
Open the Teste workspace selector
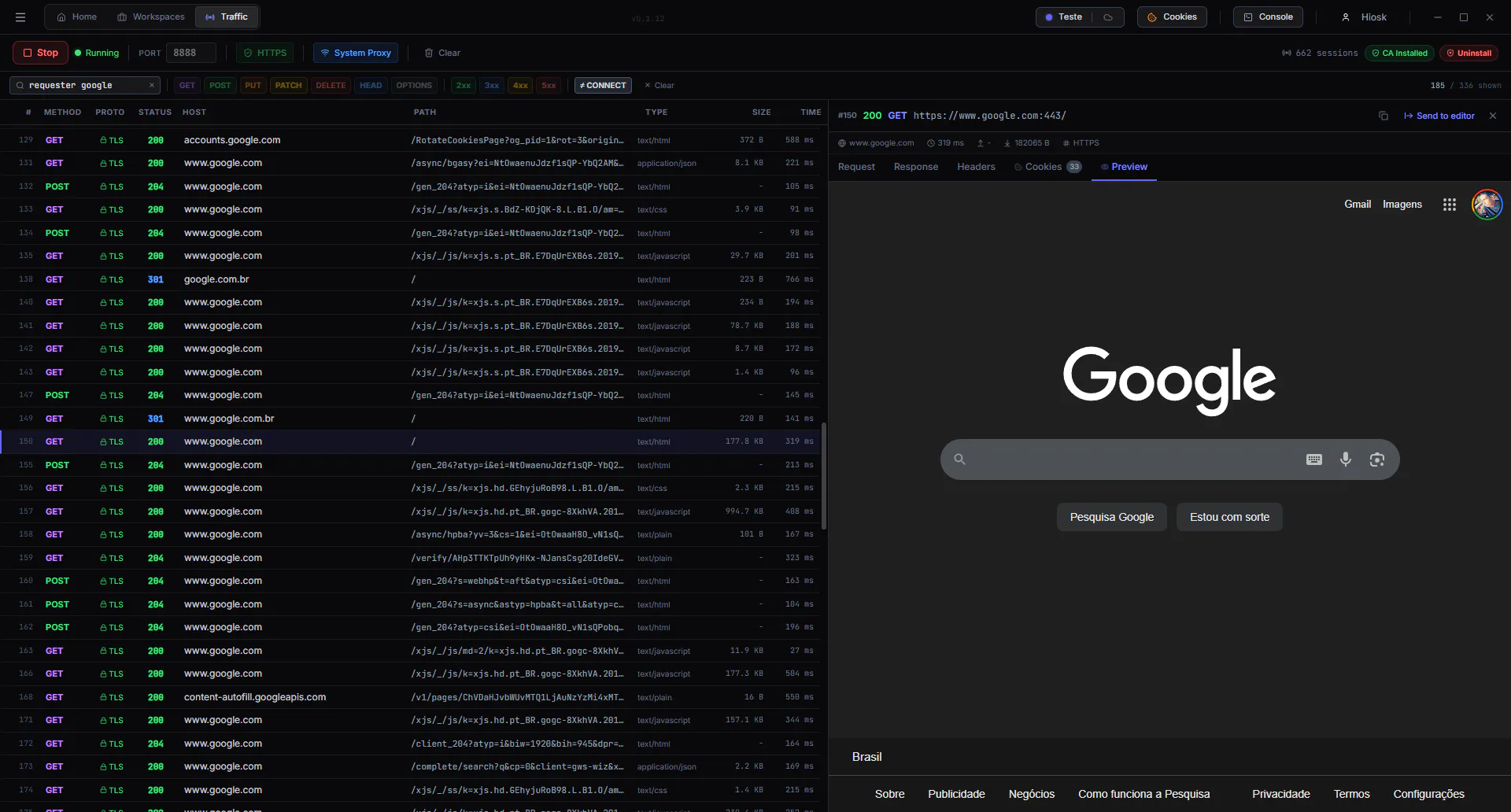pos(1063,17)
